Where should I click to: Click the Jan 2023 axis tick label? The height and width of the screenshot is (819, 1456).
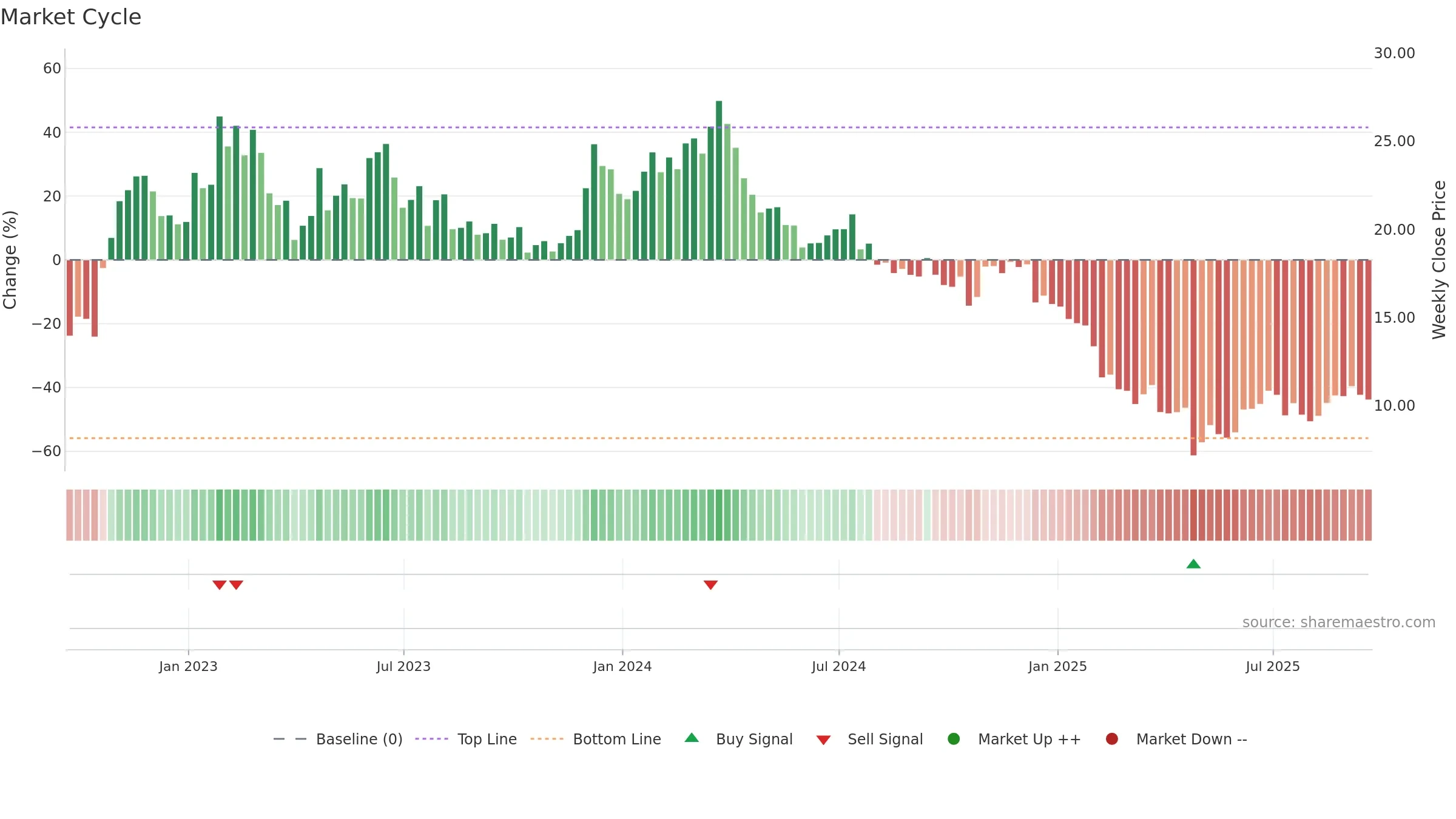tap(188, 666)
